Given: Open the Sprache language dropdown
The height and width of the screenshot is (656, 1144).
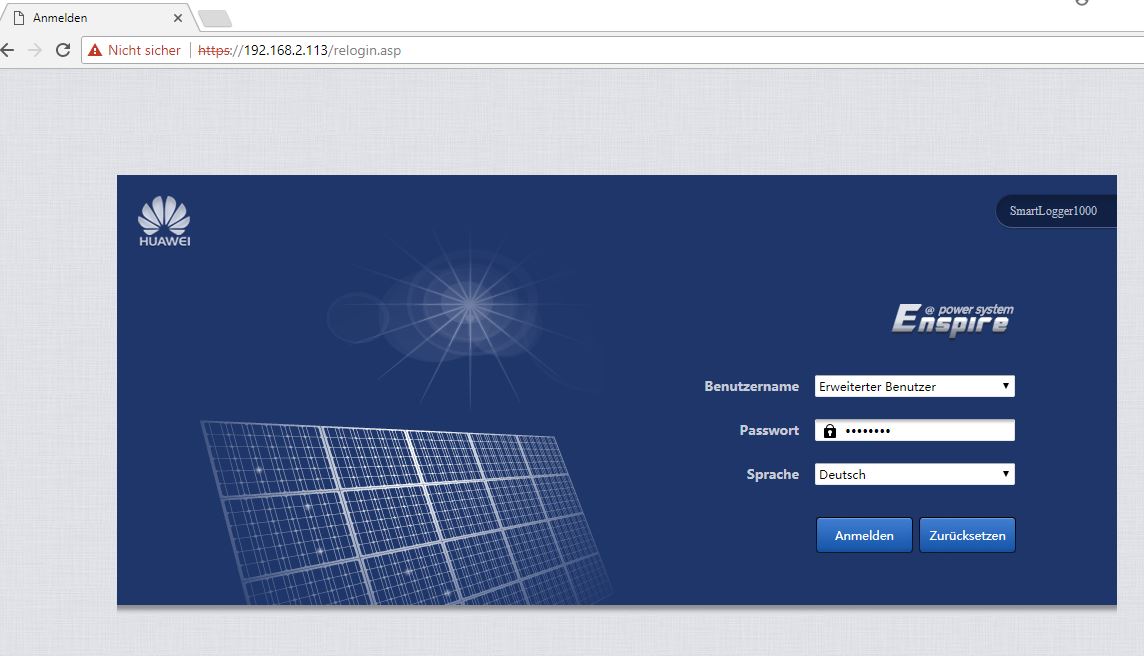Looking at the screenshot, I should tap(914, 474).
